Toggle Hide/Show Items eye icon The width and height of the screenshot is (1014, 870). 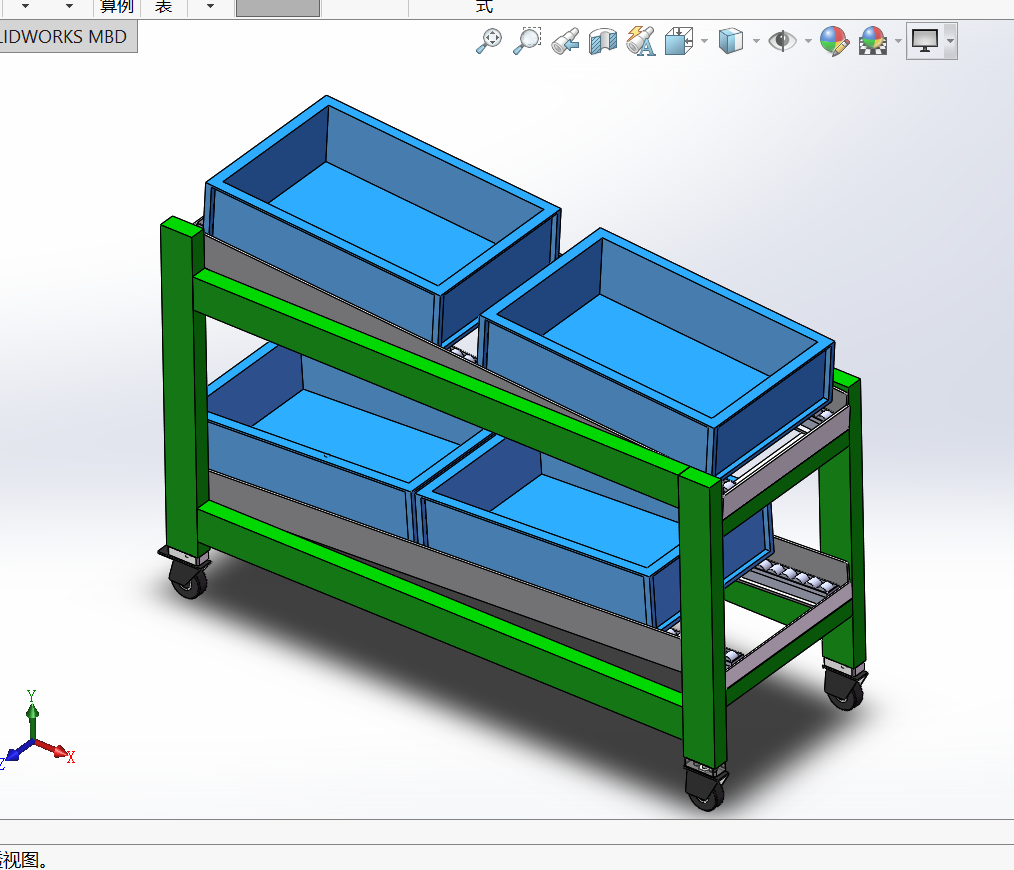(x=782, y=41)
